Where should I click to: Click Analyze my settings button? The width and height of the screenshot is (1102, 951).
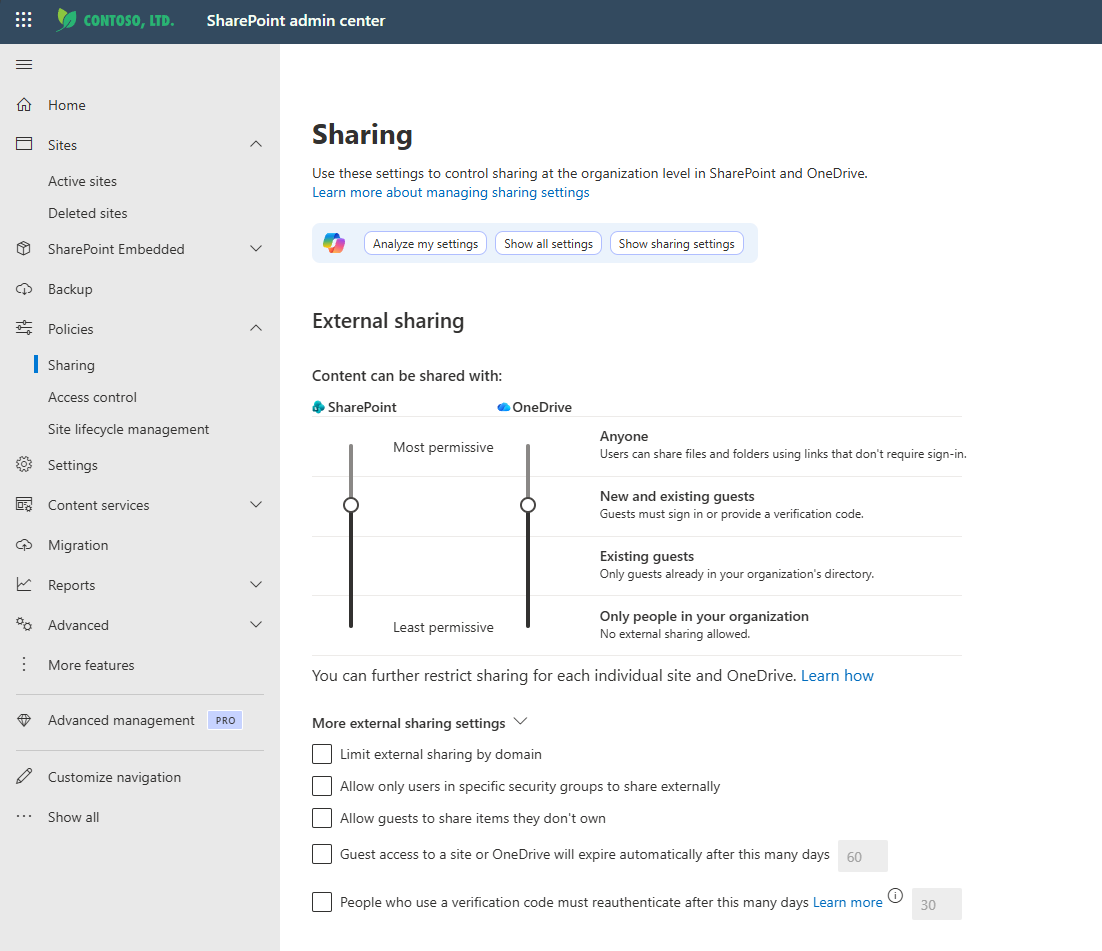425,243
